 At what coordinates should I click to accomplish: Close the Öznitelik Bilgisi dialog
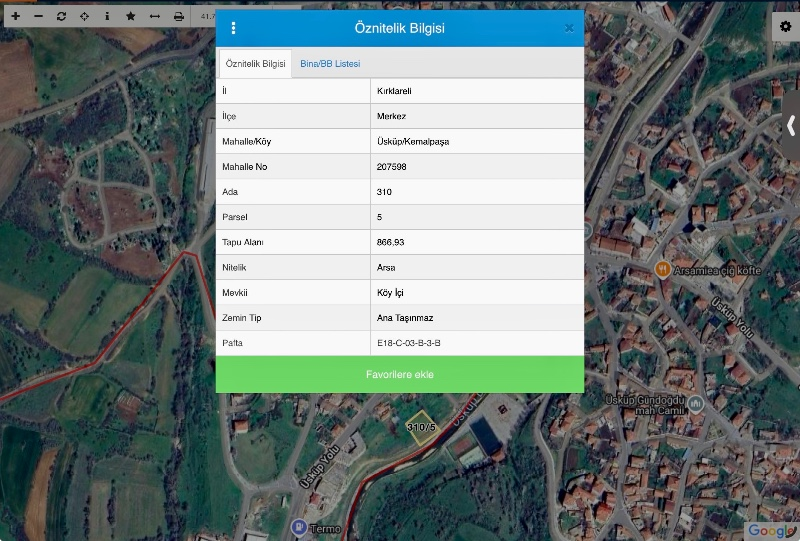click(569, 28)
